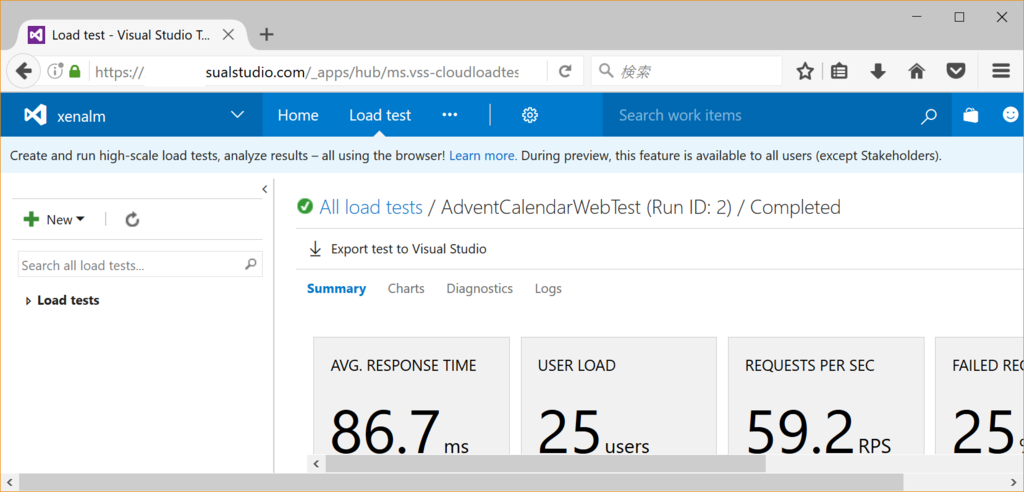Click the green completed check icon

click(304, 206)
